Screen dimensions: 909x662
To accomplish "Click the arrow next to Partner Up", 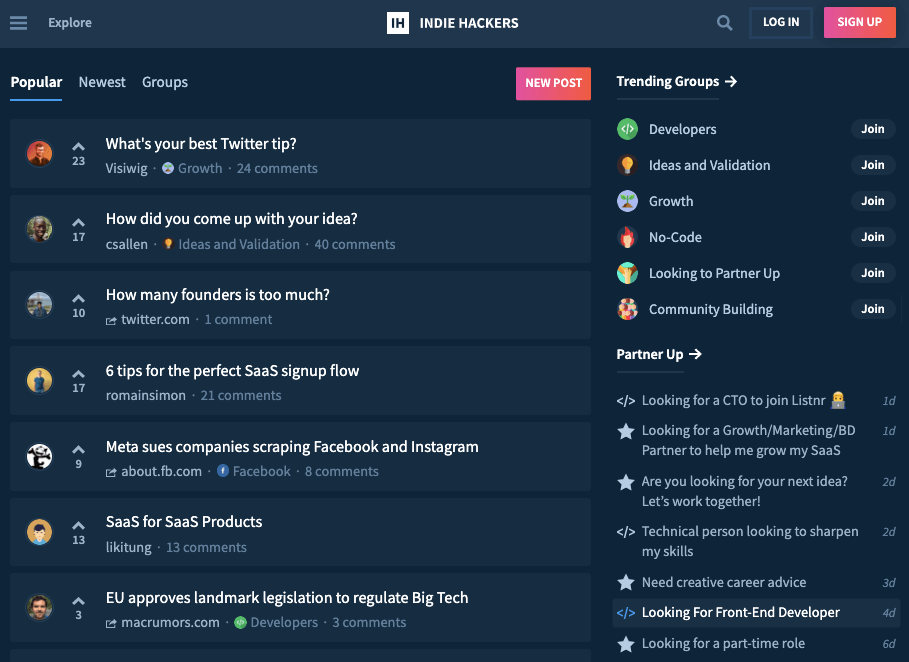I will [x=695, y=354].
